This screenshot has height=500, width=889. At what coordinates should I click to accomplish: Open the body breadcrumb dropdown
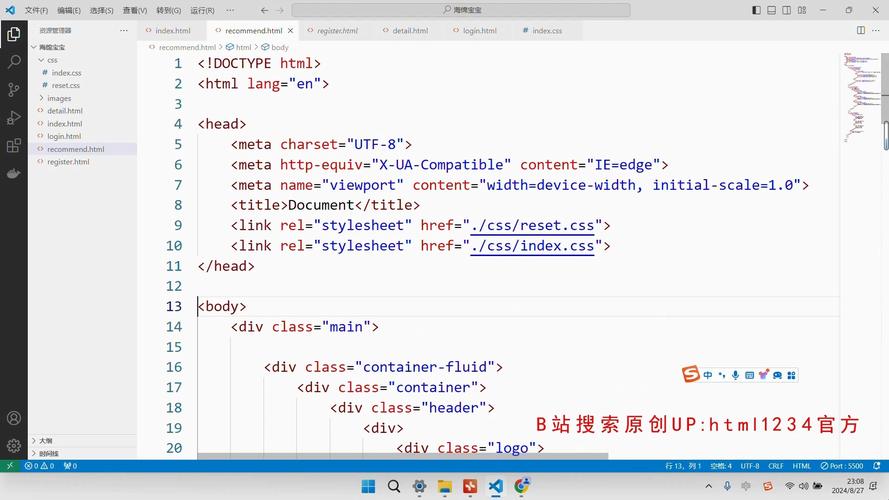275,47
